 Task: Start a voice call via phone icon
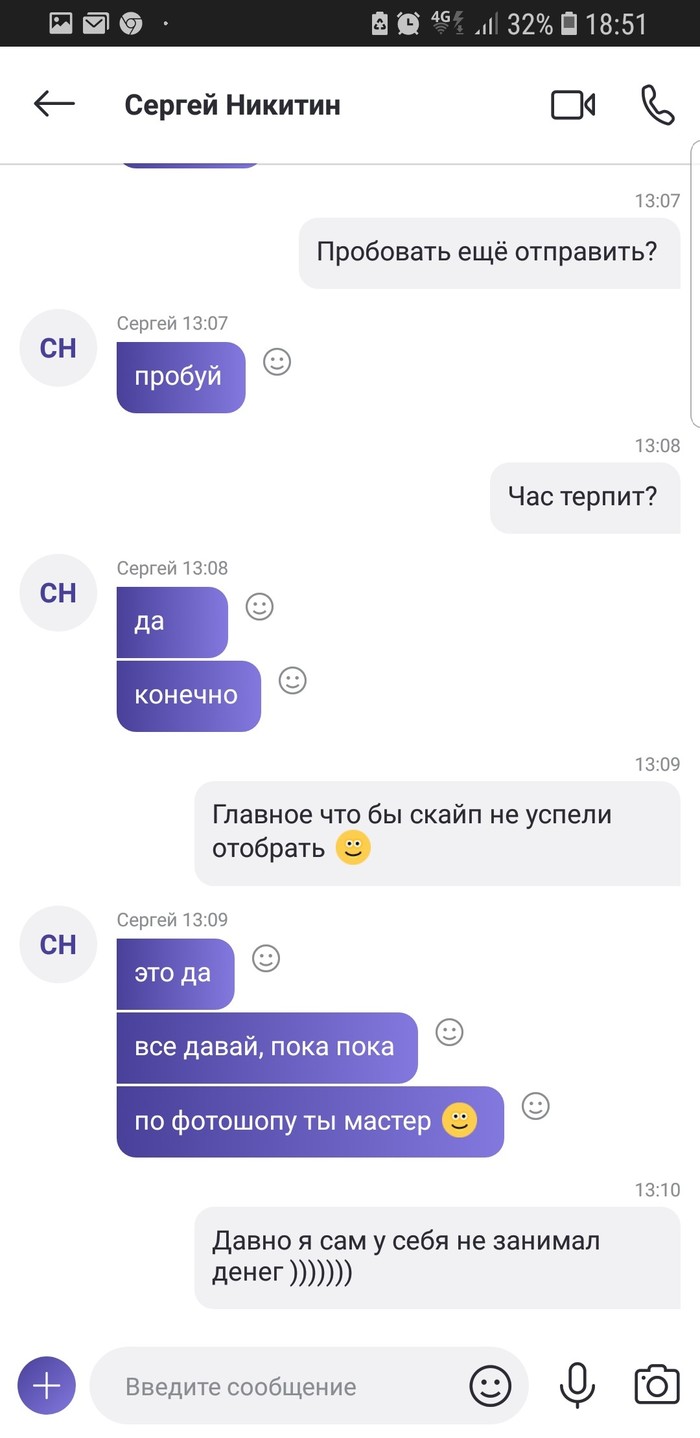[657, 105]
